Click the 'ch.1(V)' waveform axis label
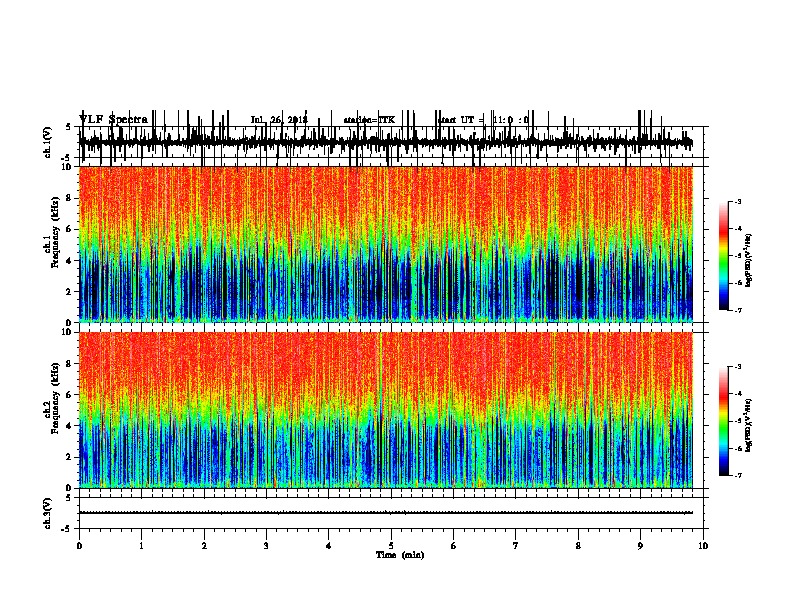792x612 pixels. click(x=47, y=142)
